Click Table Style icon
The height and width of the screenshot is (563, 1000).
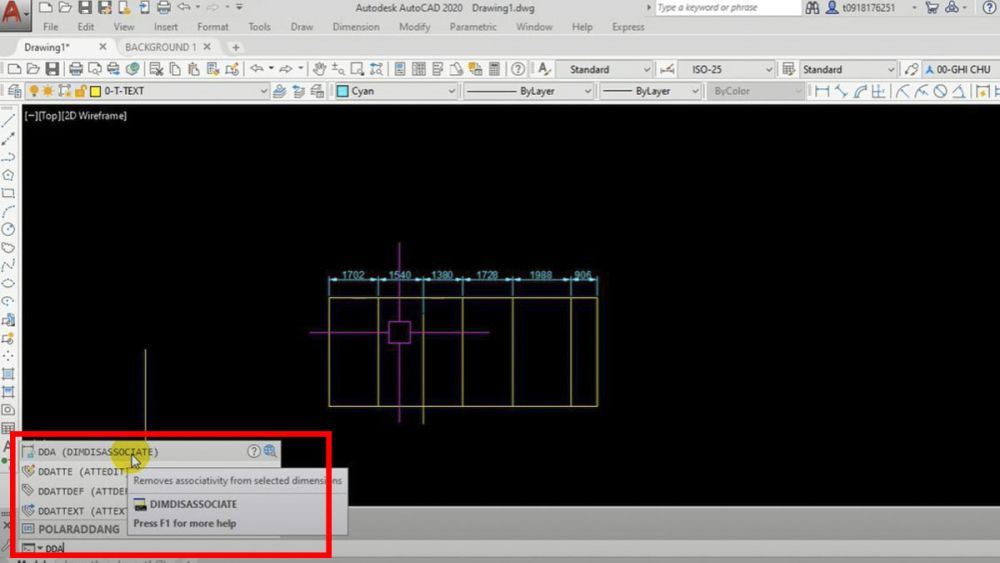point(789,69)
